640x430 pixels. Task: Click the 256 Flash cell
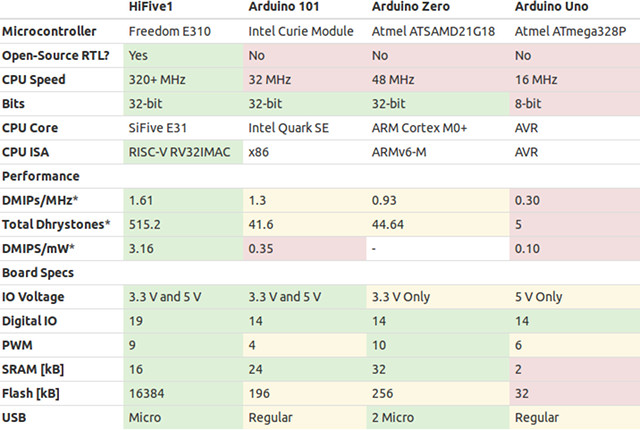[438, 393]
